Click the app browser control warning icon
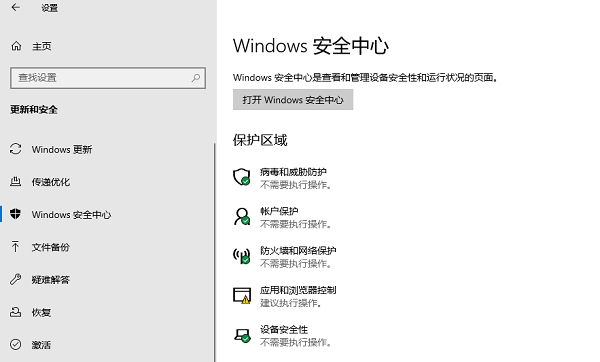The image size is (600, 362). click(242, 295)
